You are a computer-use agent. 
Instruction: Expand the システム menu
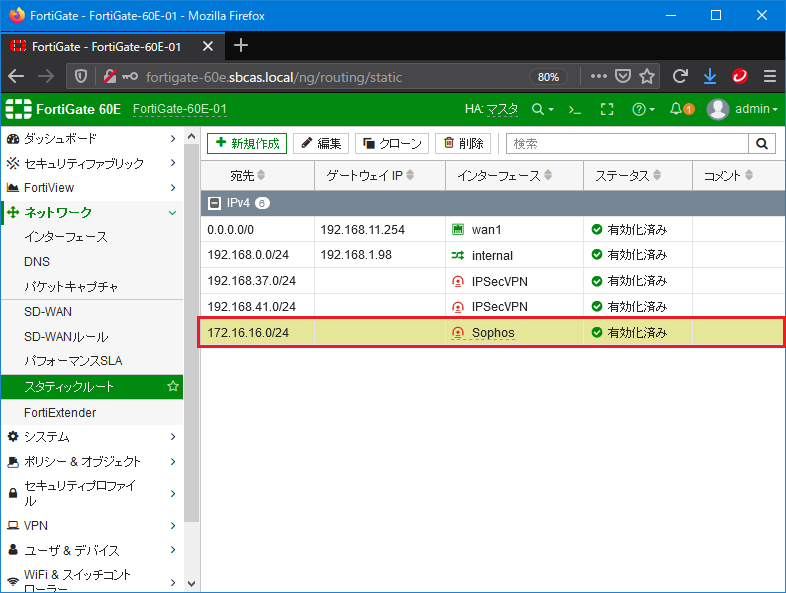[x=92, y=437]
